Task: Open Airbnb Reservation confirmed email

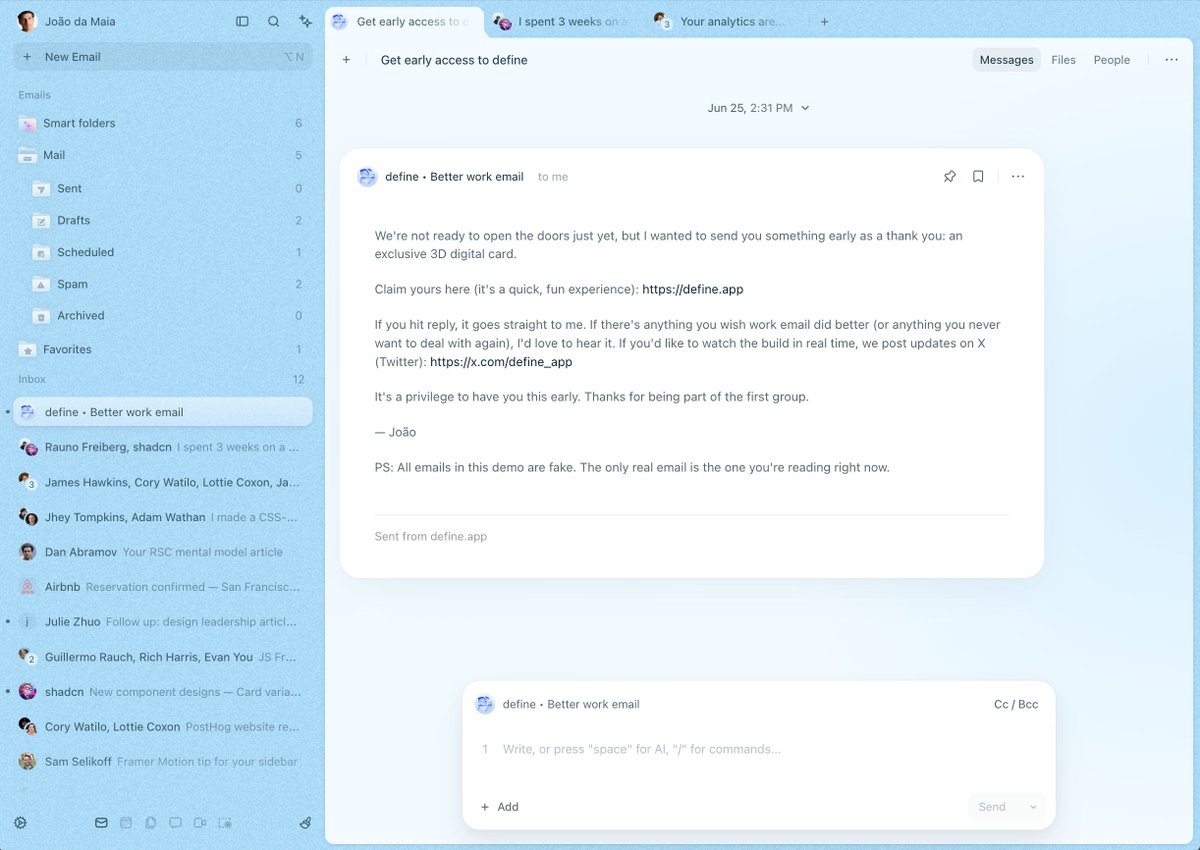Action: tap(162, 587)
